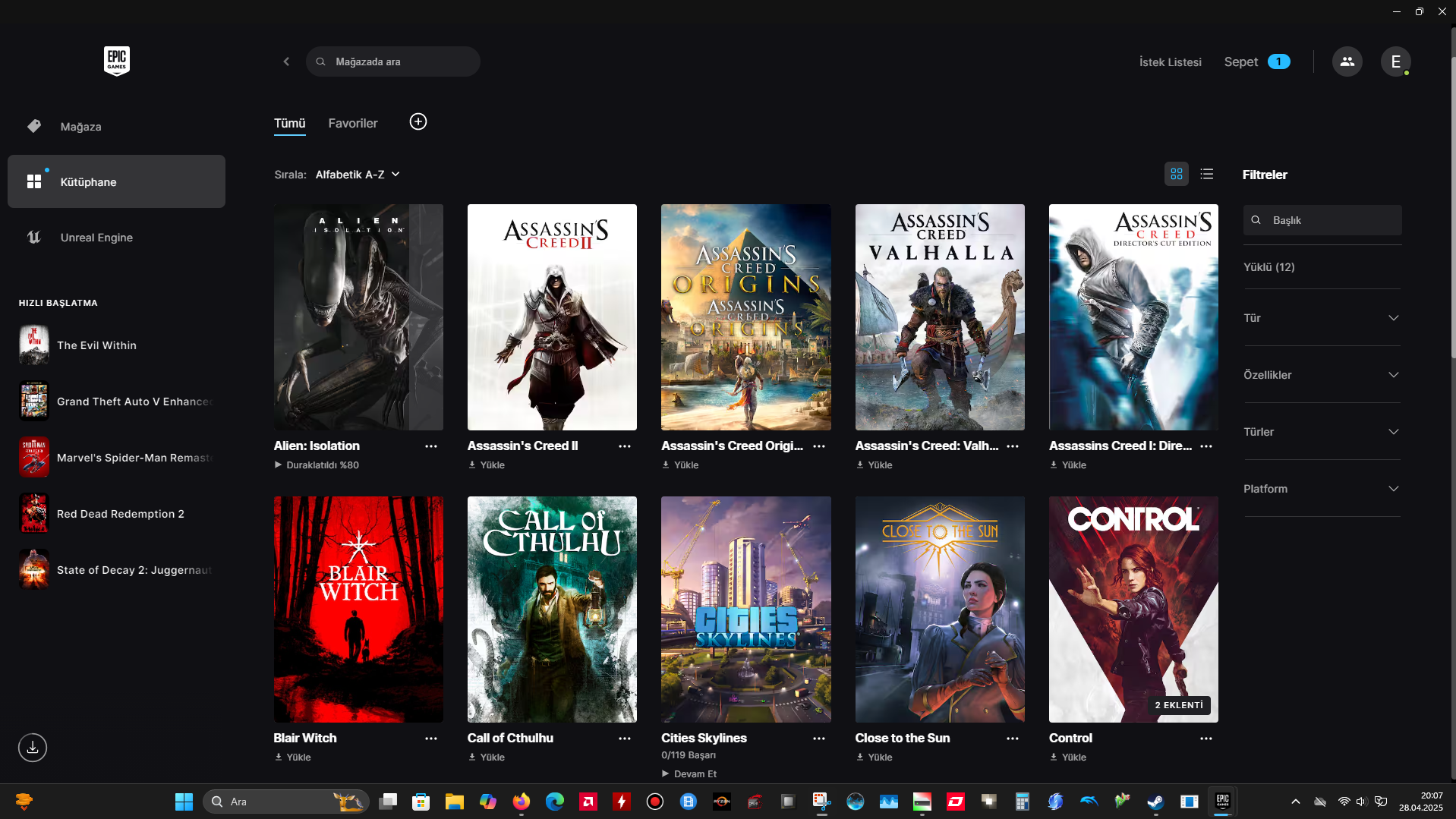Open the account profile E avatar
This screenshot has width=1456, height=819.
[1395, 61]
